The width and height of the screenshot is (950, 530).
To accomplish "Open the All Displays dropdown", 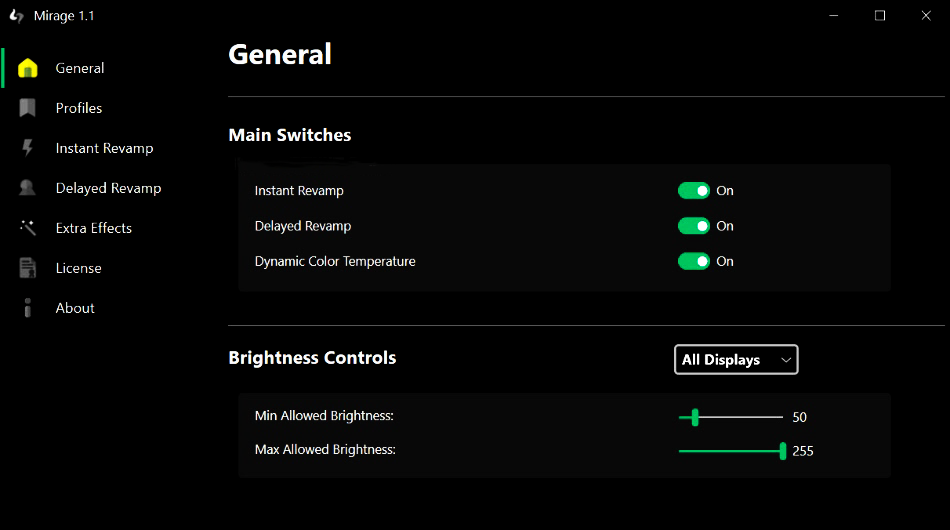I will click(x=736, y=360).
